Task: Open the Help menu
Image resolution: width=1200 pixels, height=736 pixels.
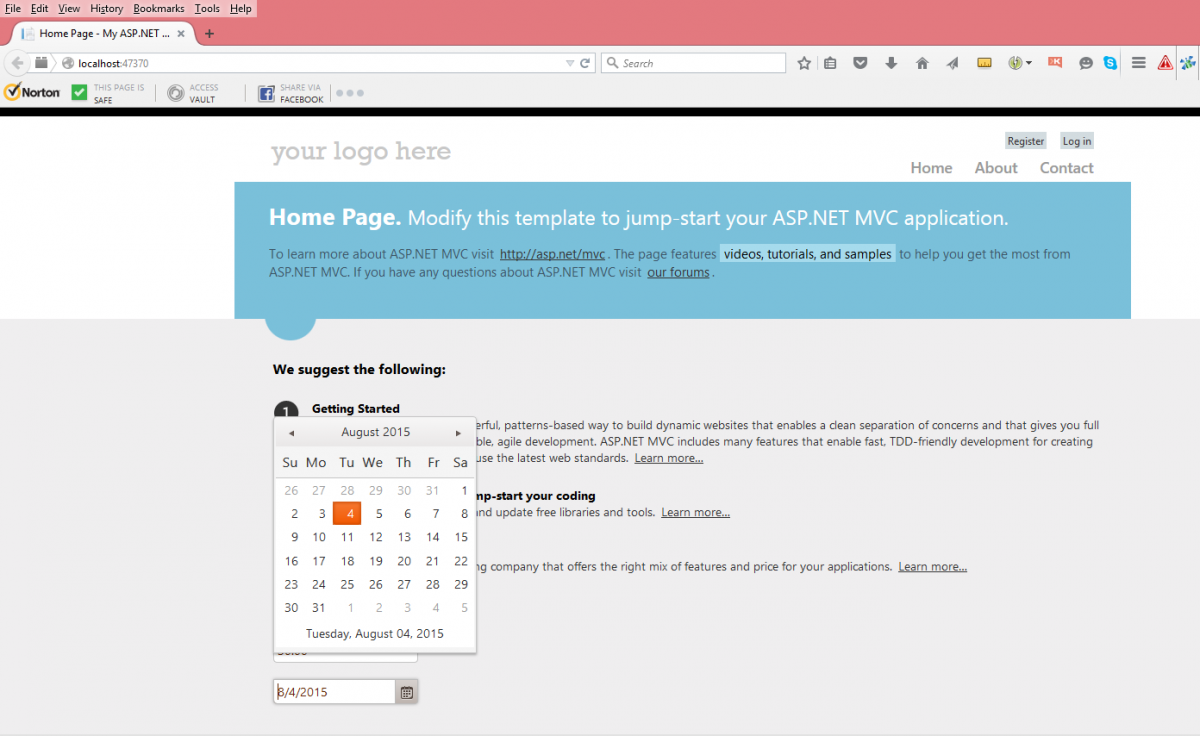Action: pyautogui.click(x=241, y=8)
